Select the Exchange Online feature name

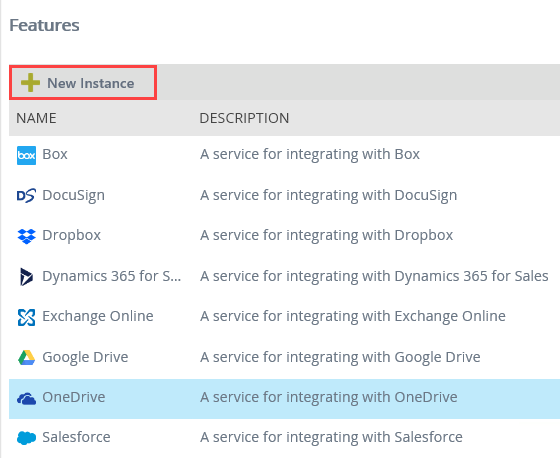click(98, 316)
